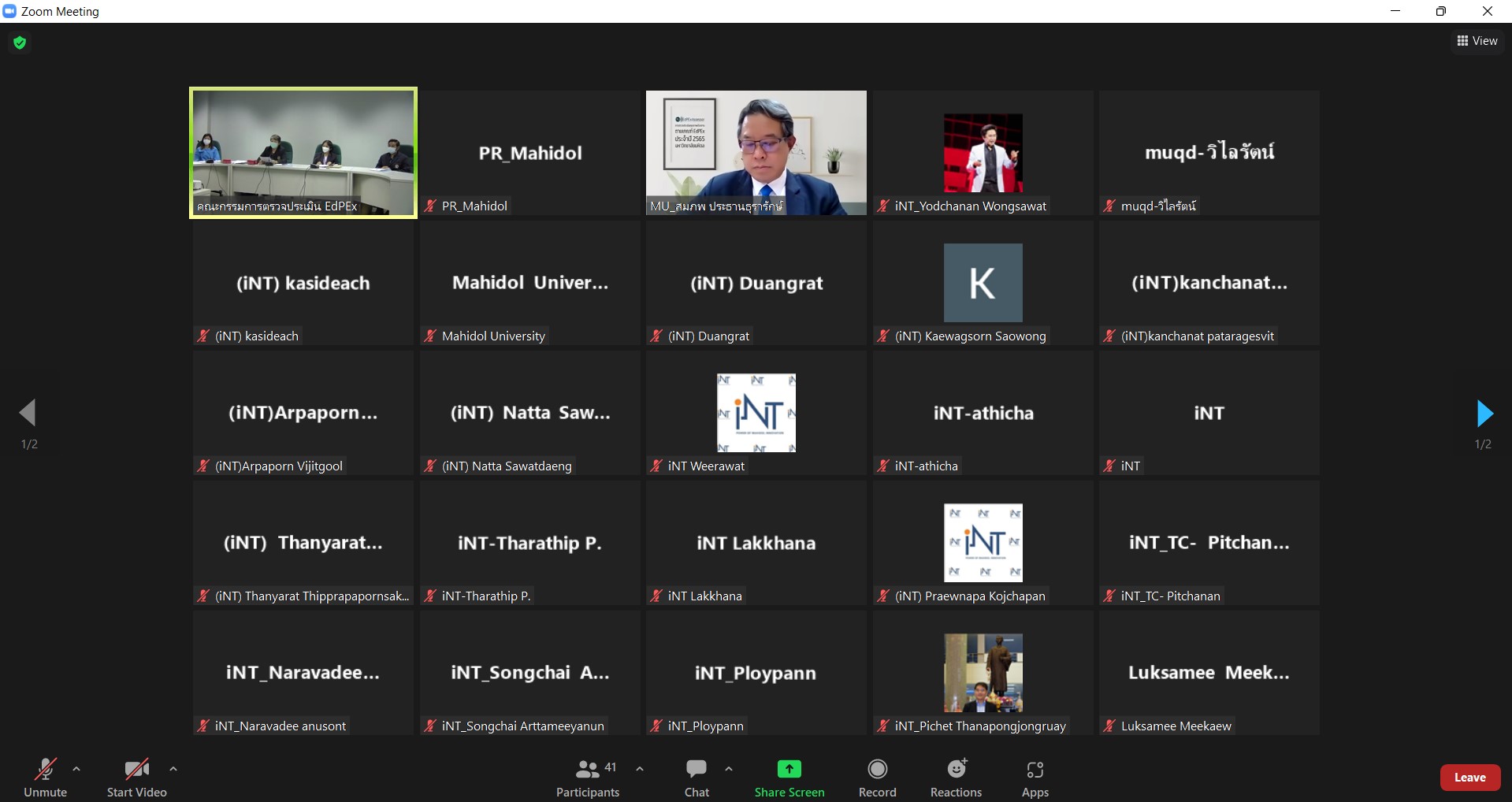1512x802 pixels.
Task: Click the green encryption shield icon
Action: click(x=20, y=43)
